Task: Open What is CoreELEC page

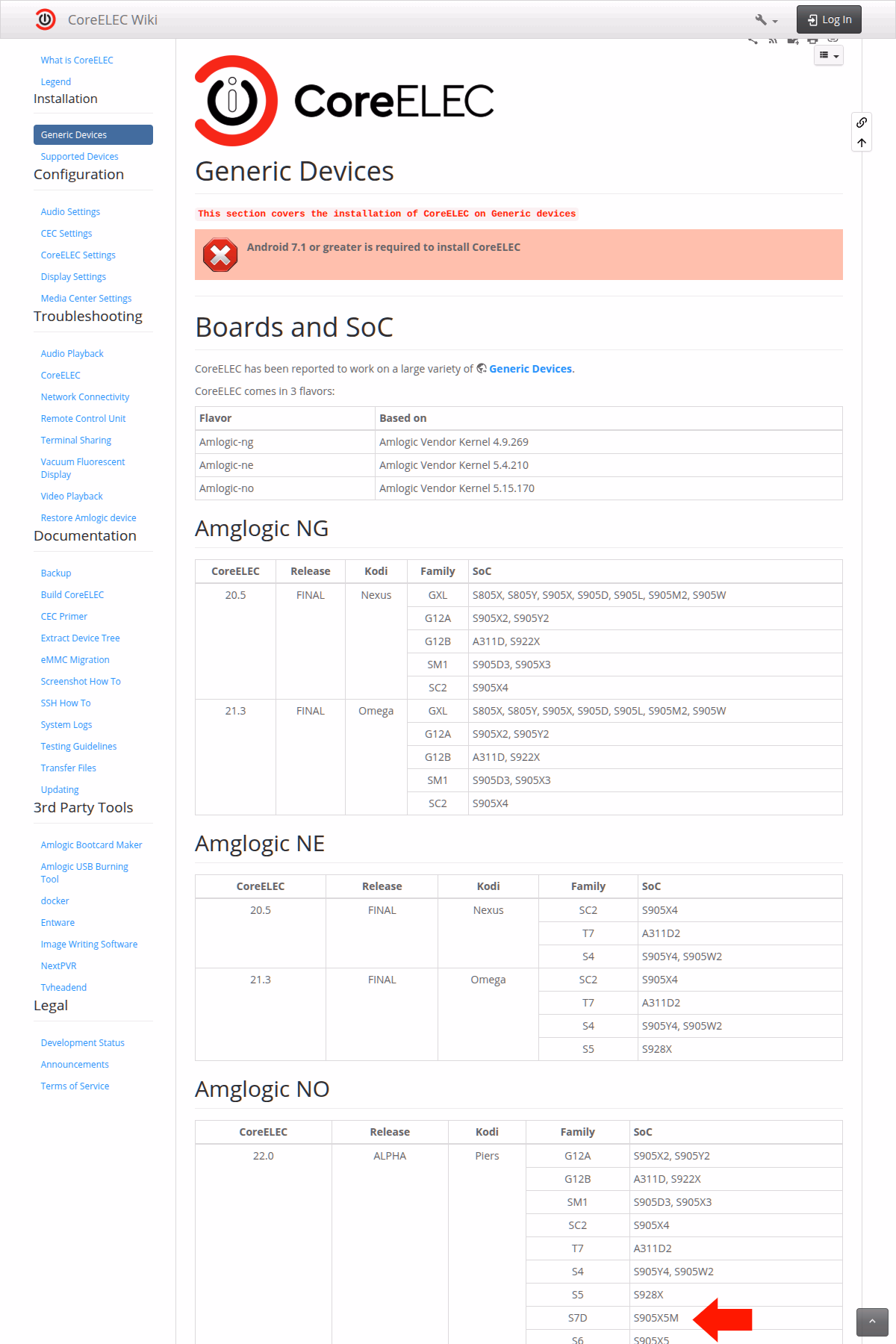Action: 77,60
